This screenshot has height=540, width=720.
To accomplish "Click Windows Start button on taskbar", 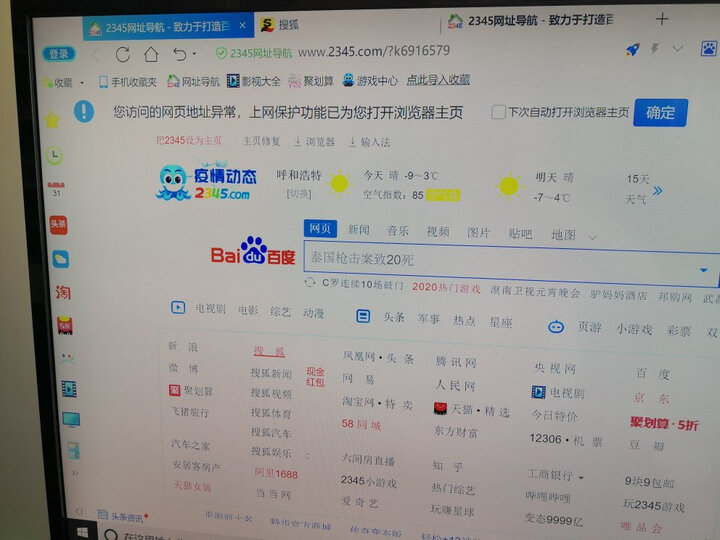I will pos(83,532).
